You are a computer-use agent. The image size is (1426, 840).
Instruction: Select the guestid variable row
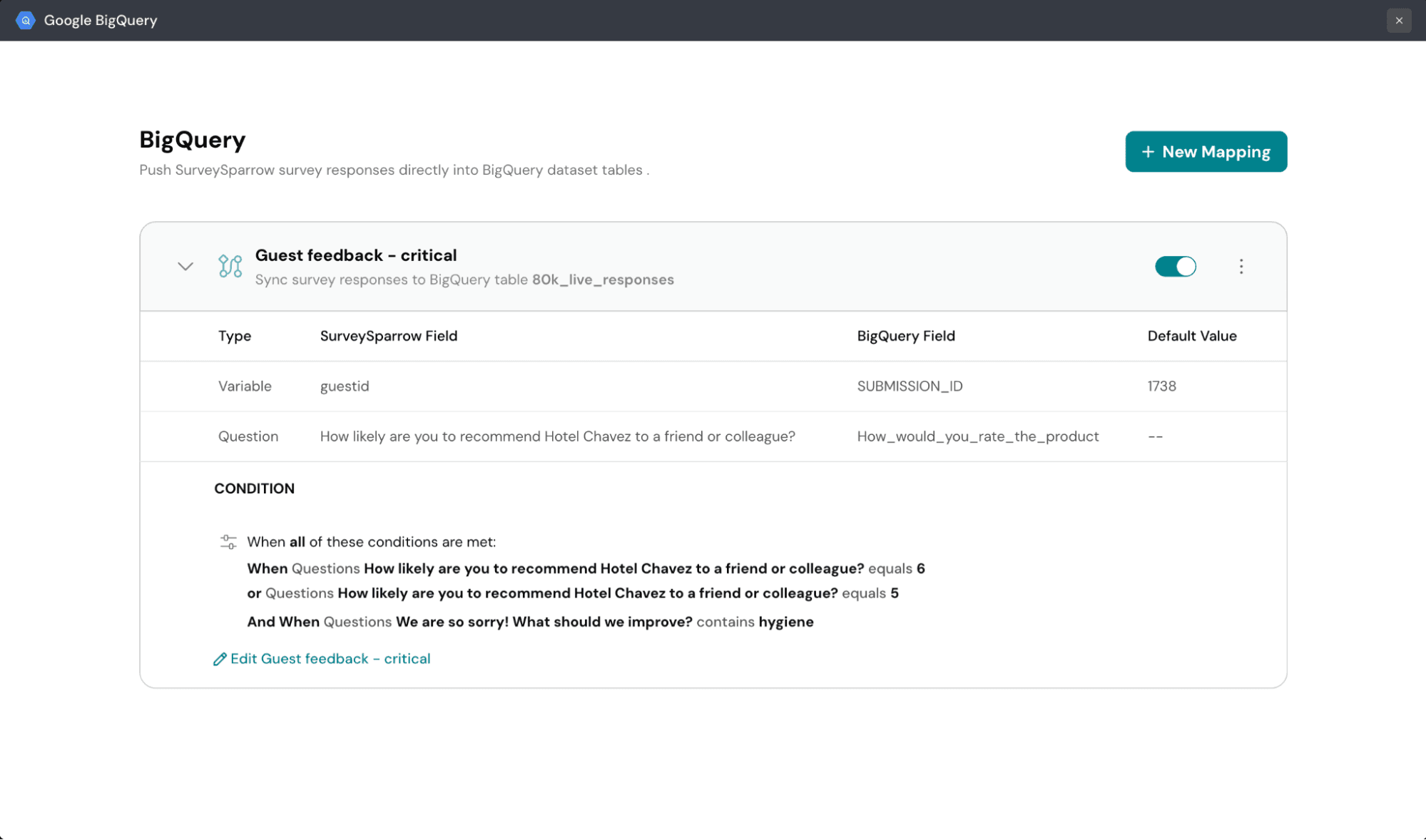[x=345, y=386]
